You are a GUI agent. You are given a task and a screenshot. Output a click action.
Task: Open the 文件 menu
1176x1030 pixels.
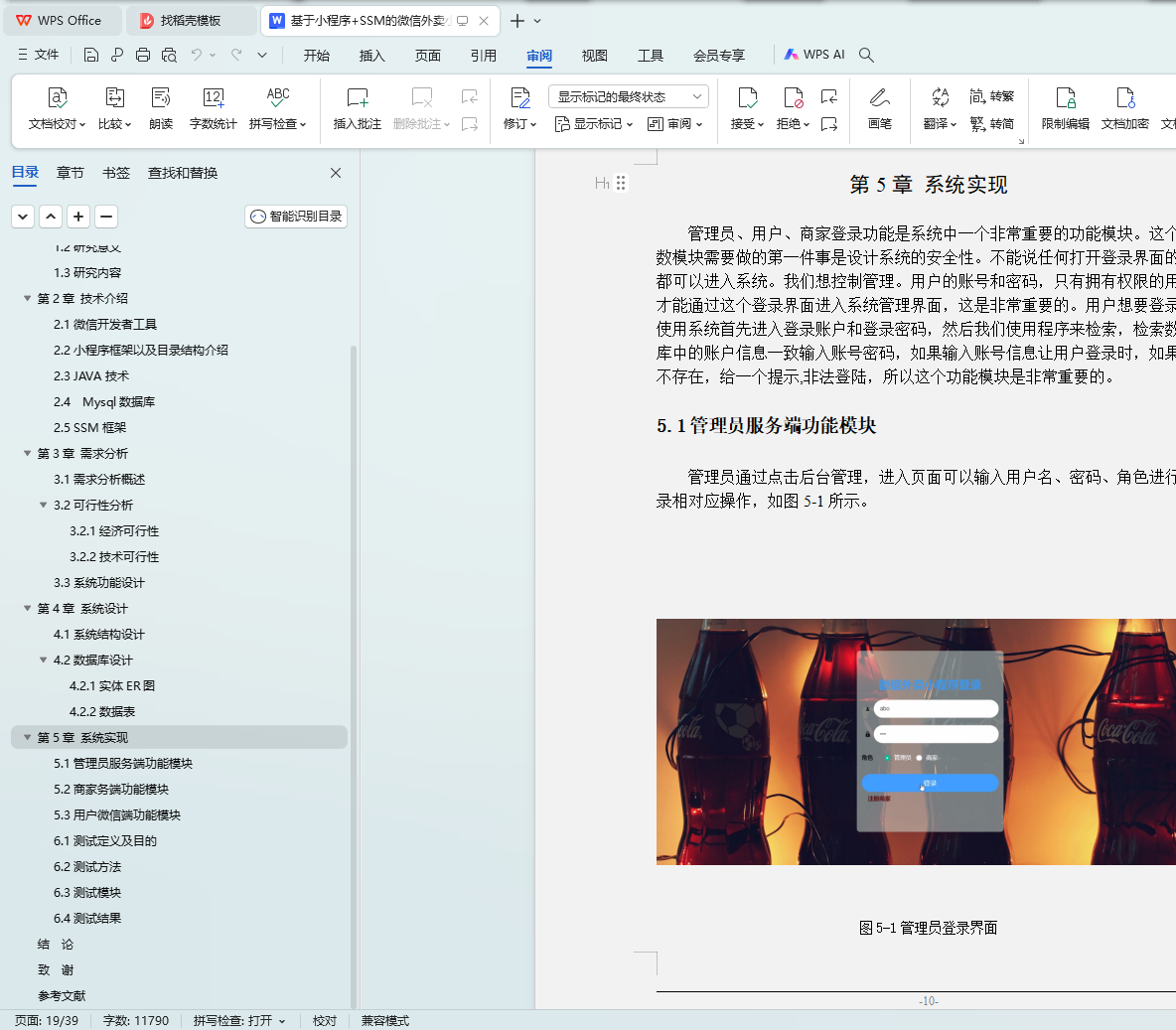point(39,55)
